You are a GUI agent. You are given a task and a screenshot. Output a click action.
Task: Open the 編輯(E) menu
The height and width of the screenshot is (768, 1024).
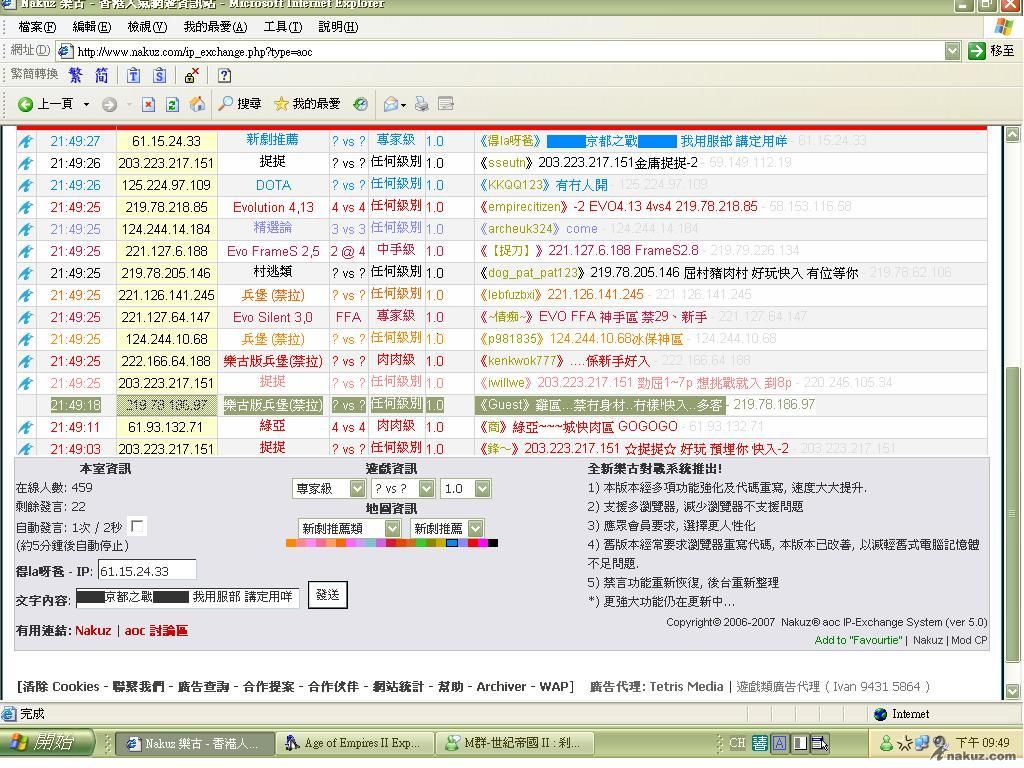pyautogui.click(x=91, y=27)
